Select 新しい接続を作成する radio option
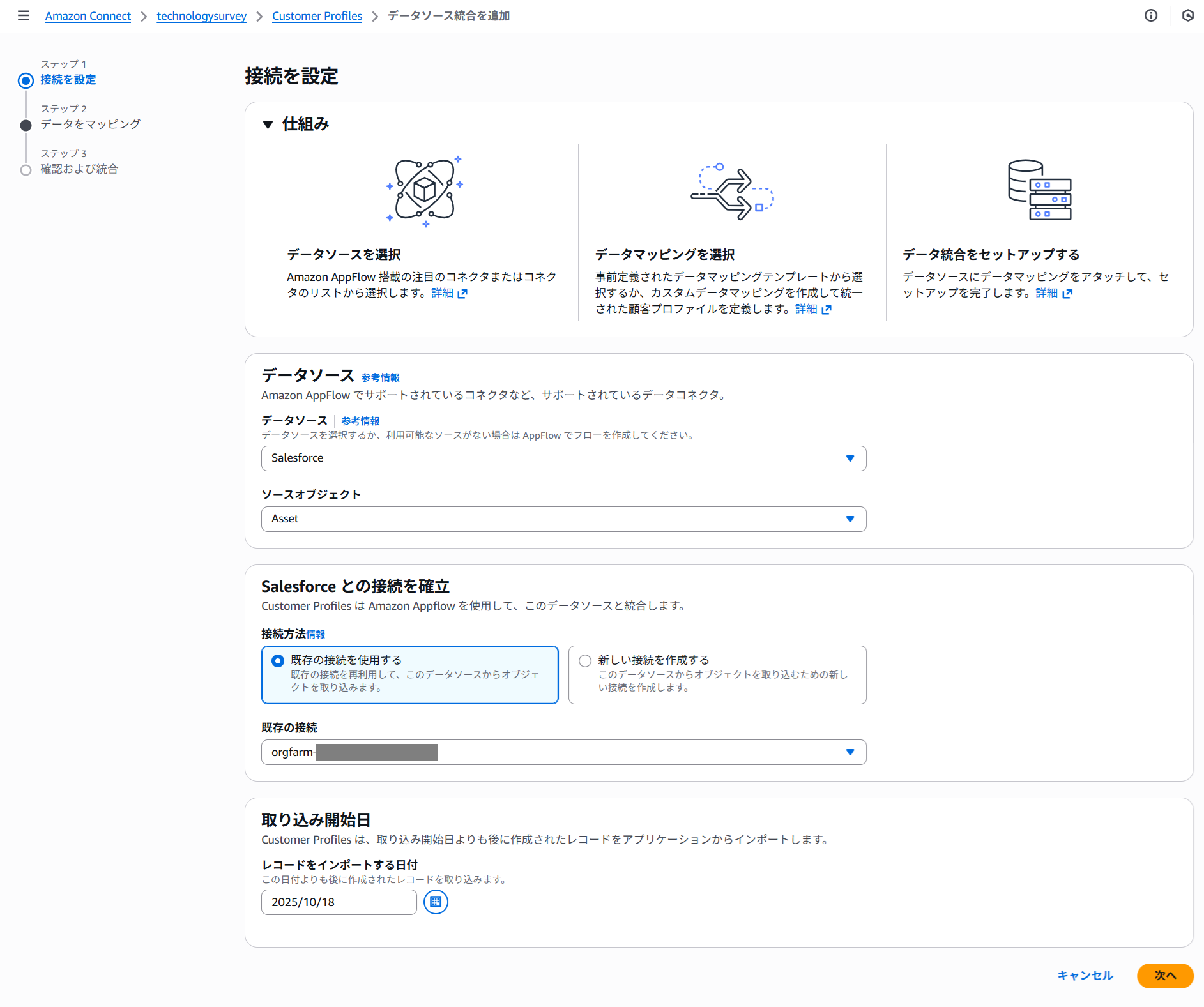1204x1007 pixels. [x=585, y=661]
